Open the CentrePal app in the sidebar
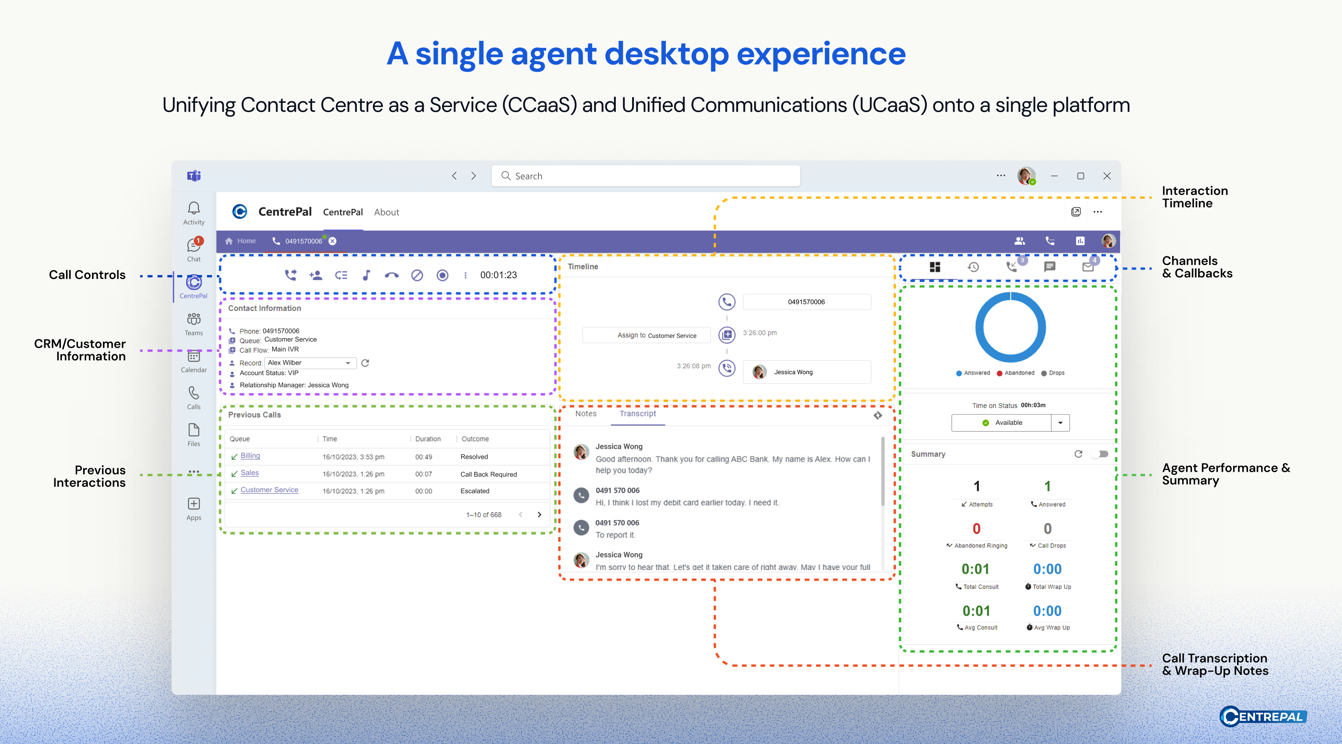This screenshot has height=744, width=1342. [x=194, y=286]
